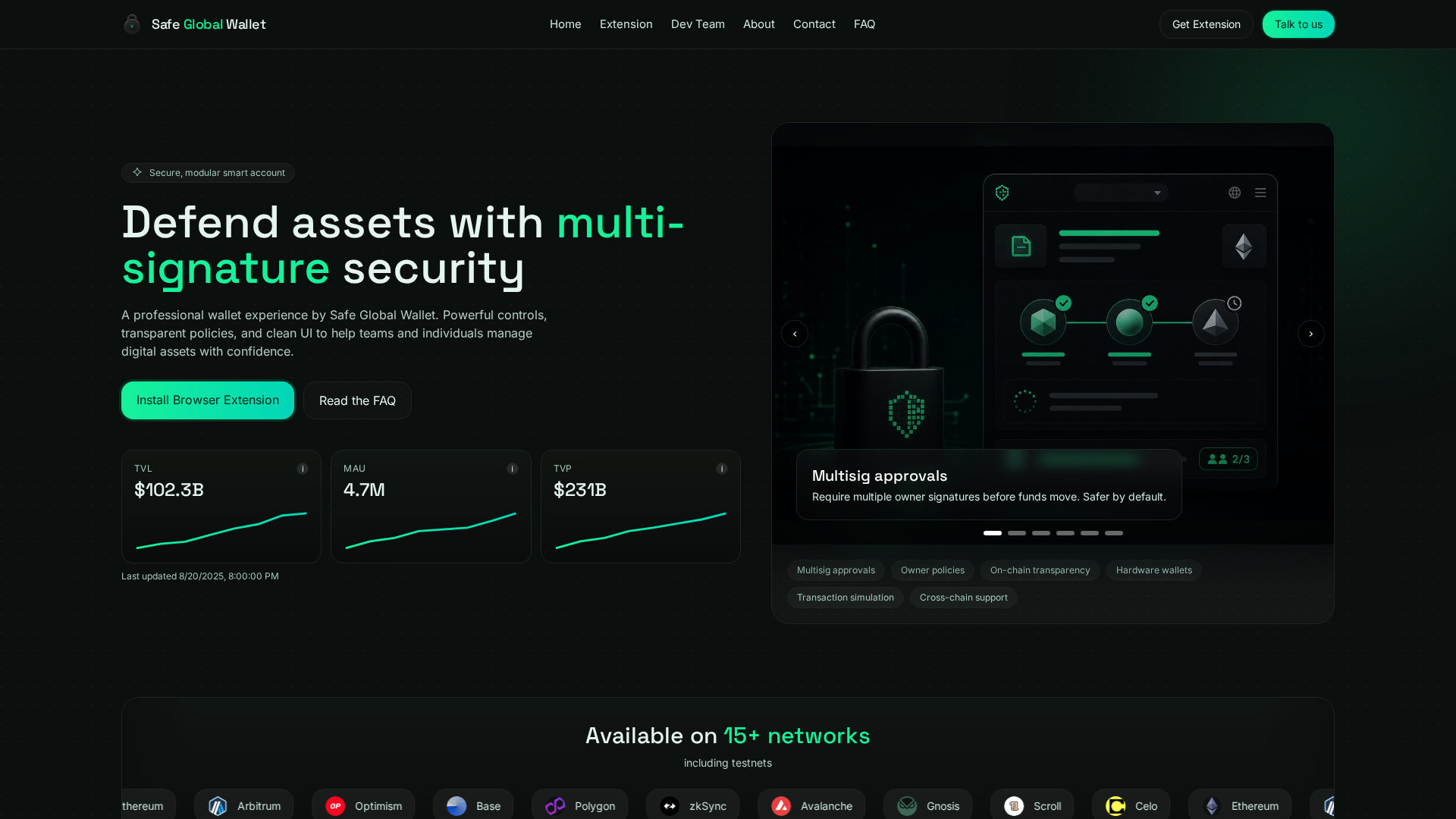Image resolution: width=1456 pixels, height=819 pixels.
Task: Open the Dev Team nav item
Action: pos(698,24)
